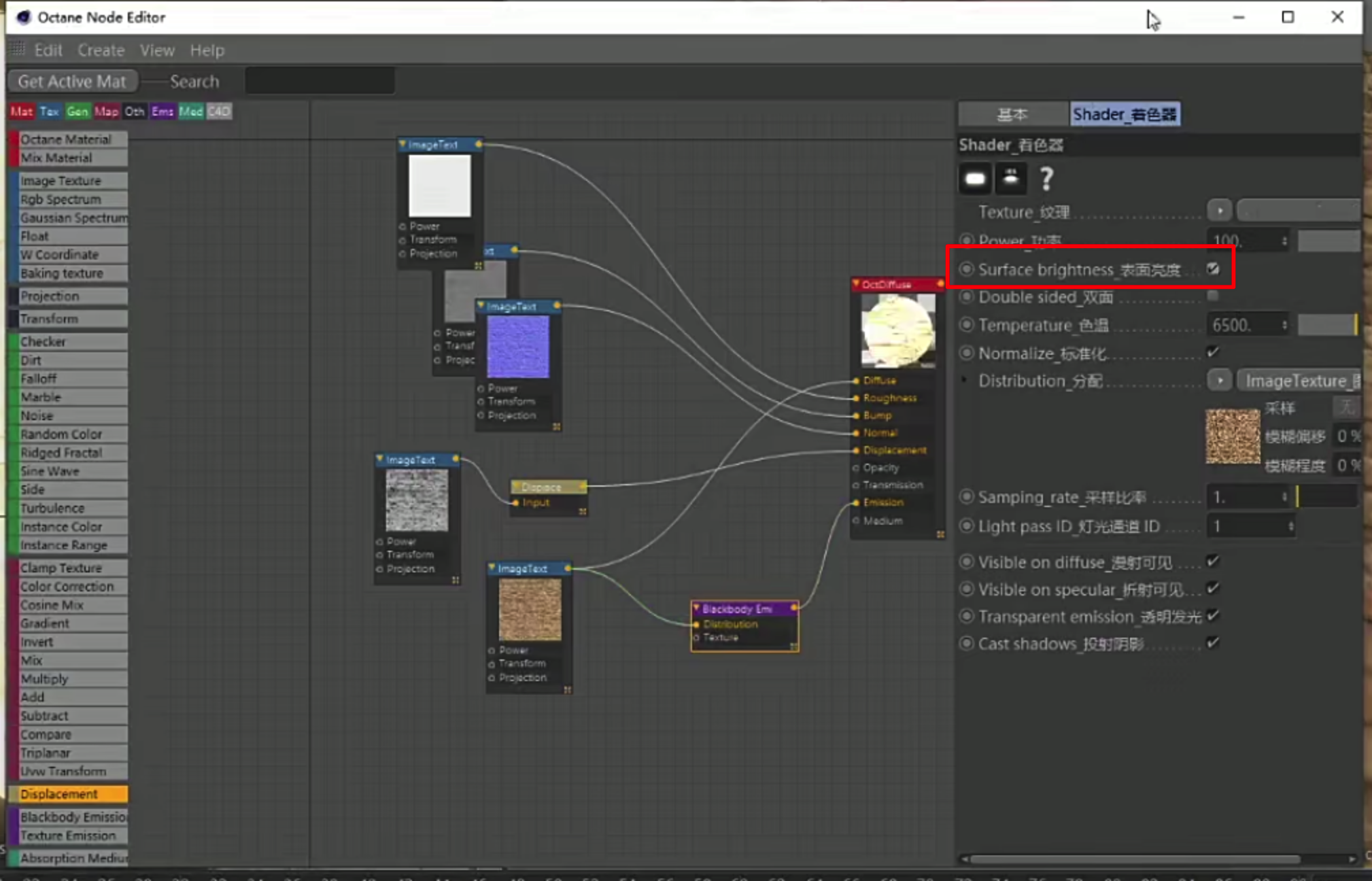
Task: Open the Distribution arrow dropdown button
Action: 1220,380
